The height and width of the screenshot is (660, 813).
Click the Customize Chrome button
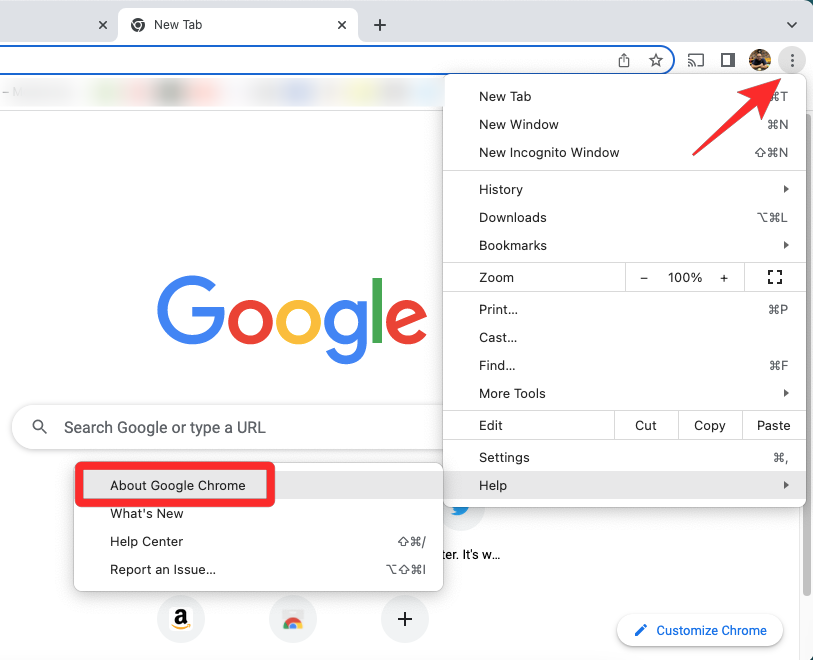(700, 630)
